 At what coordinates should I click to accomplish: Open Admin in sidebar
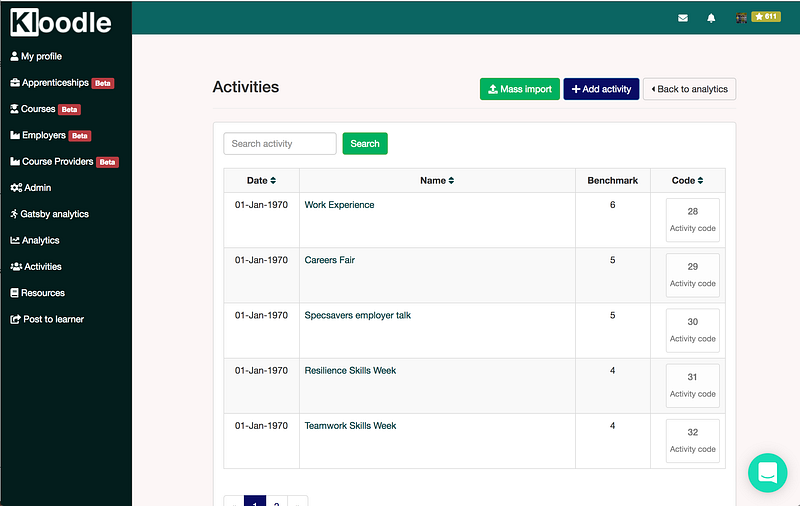31,188
